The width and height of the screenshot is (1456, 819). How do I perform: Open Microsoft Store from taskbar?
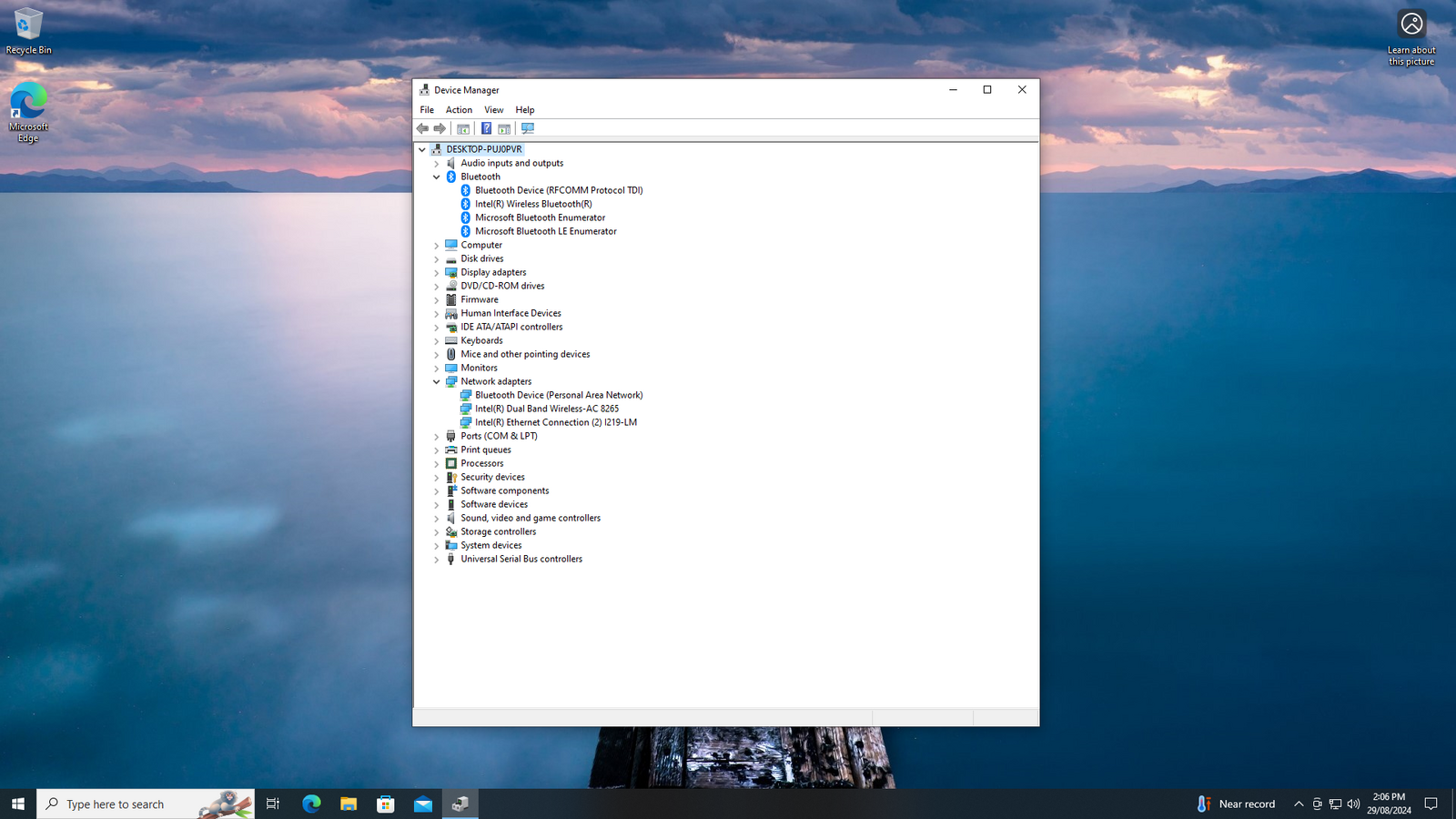pos(386,804)
